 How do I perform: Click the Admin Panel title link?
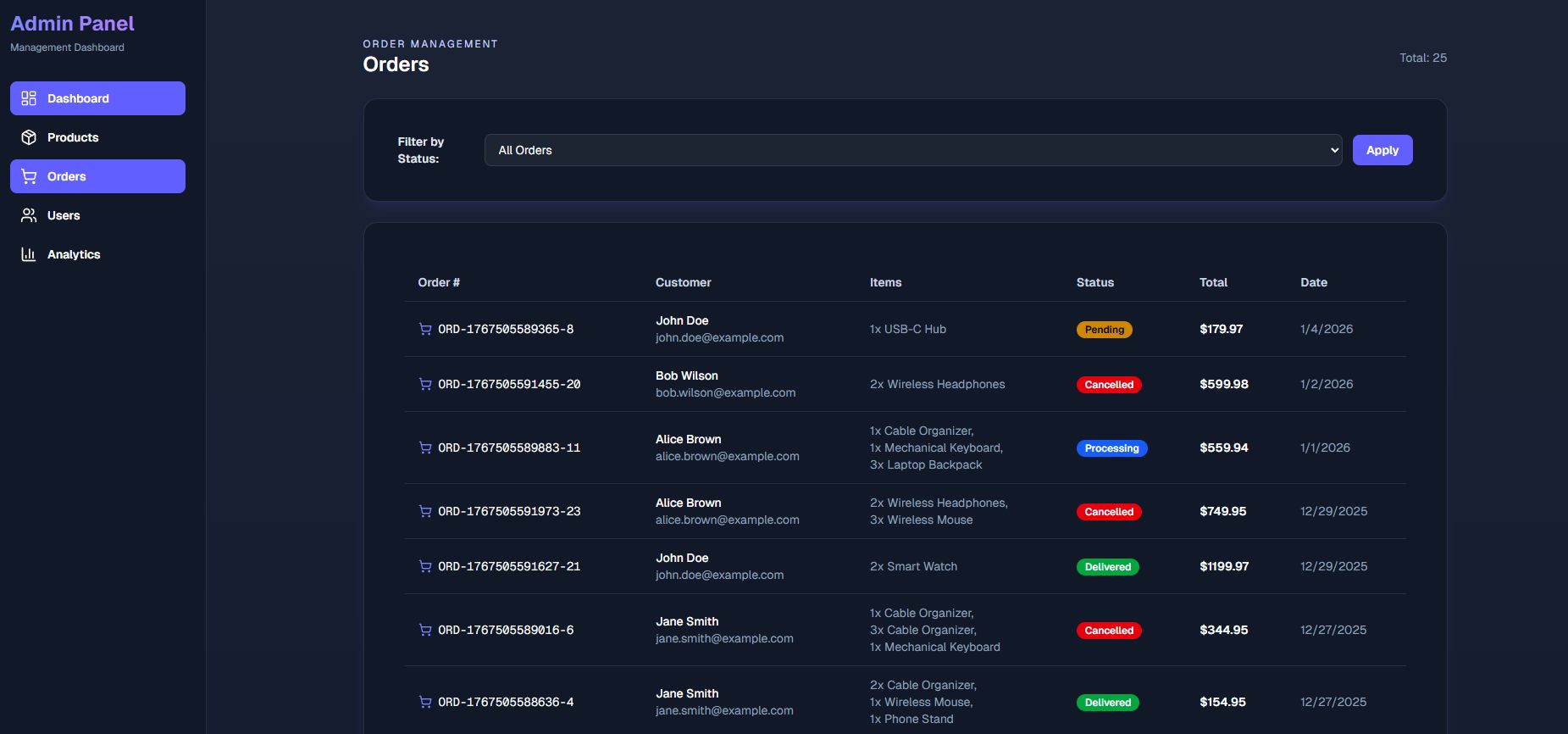[x=72, y=24]
